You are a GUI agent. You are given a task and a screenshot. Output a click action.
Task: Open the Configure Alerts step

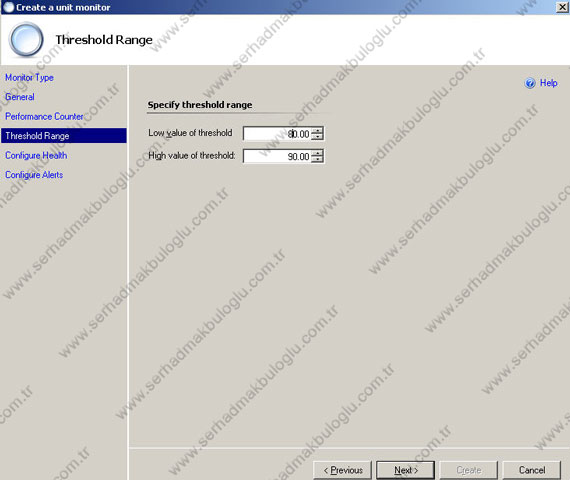[34, 175]
